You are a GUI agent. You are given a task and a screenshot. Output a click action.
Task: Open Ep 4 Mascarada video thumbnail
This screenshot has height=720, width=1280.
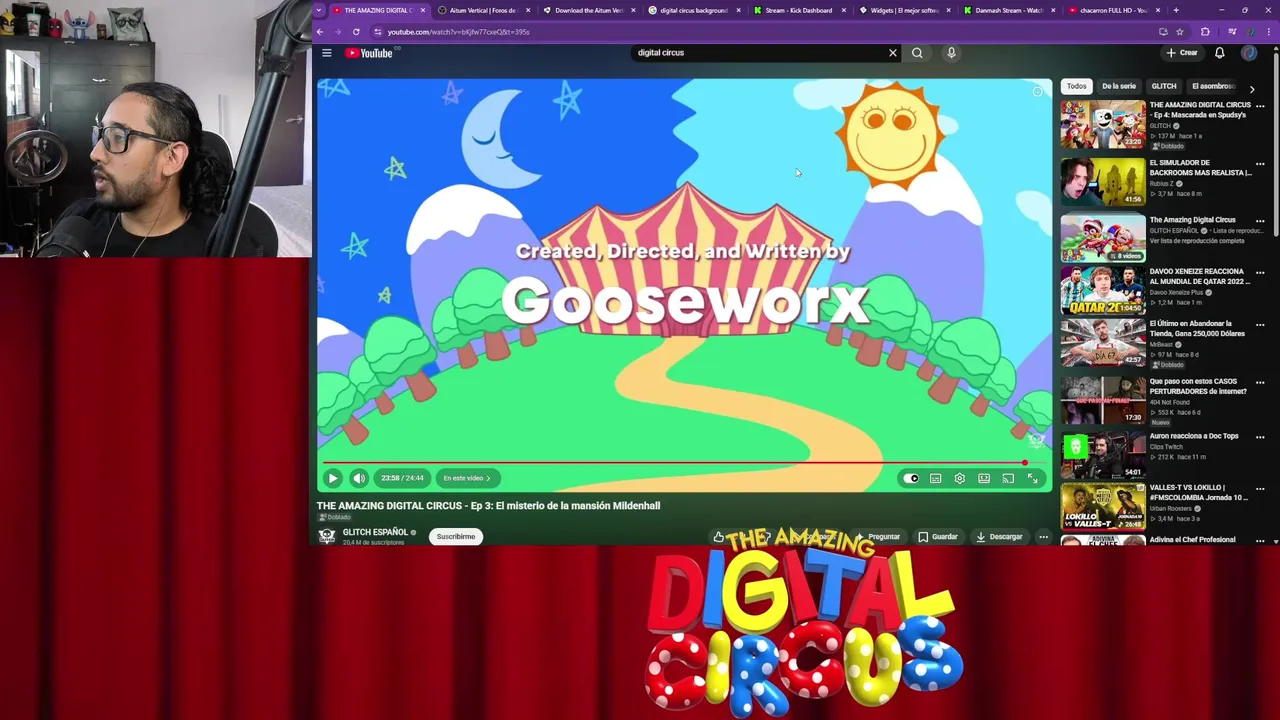click(x=1103, y=124)
